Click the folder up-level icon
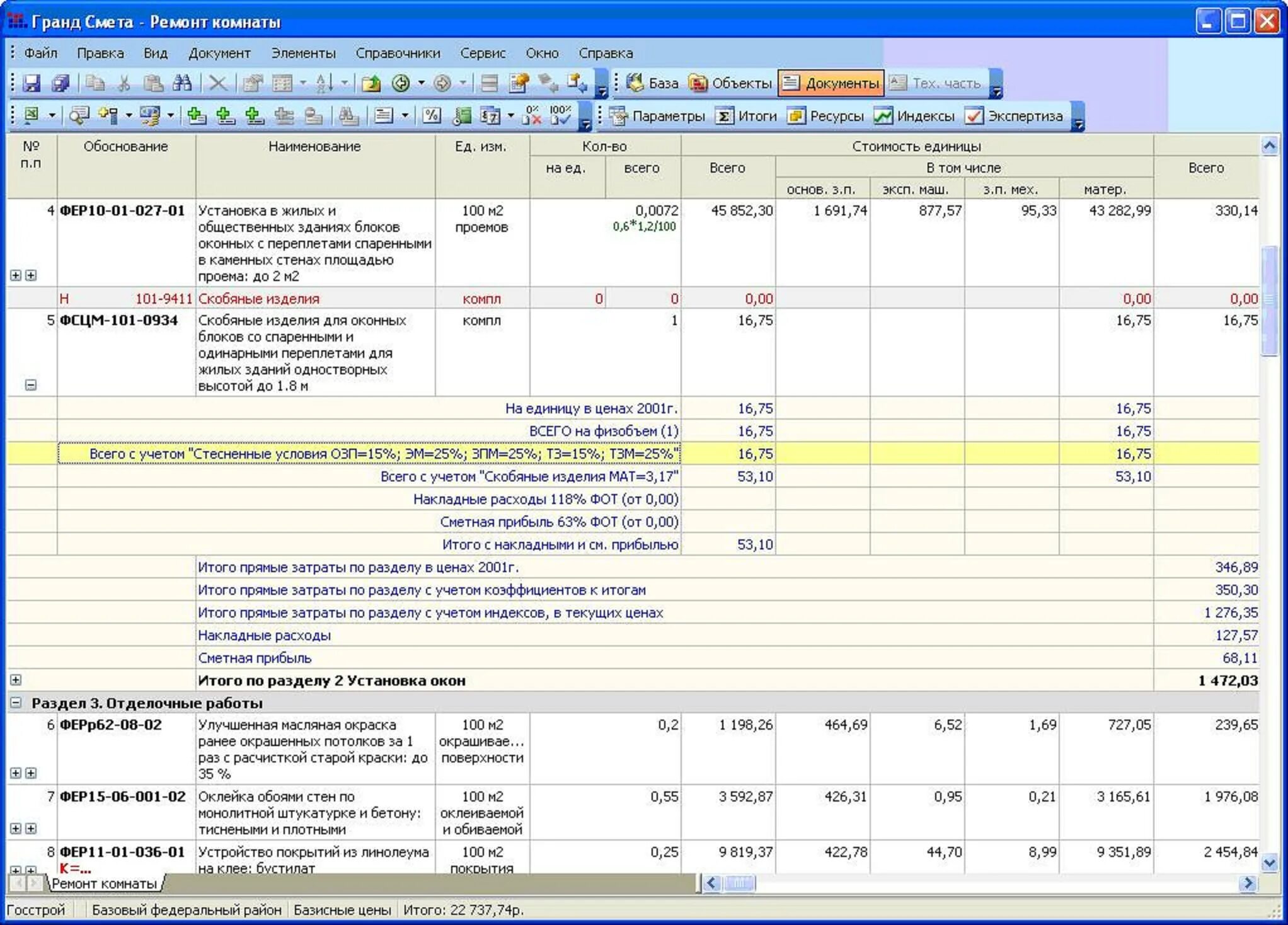 (371, 83)
